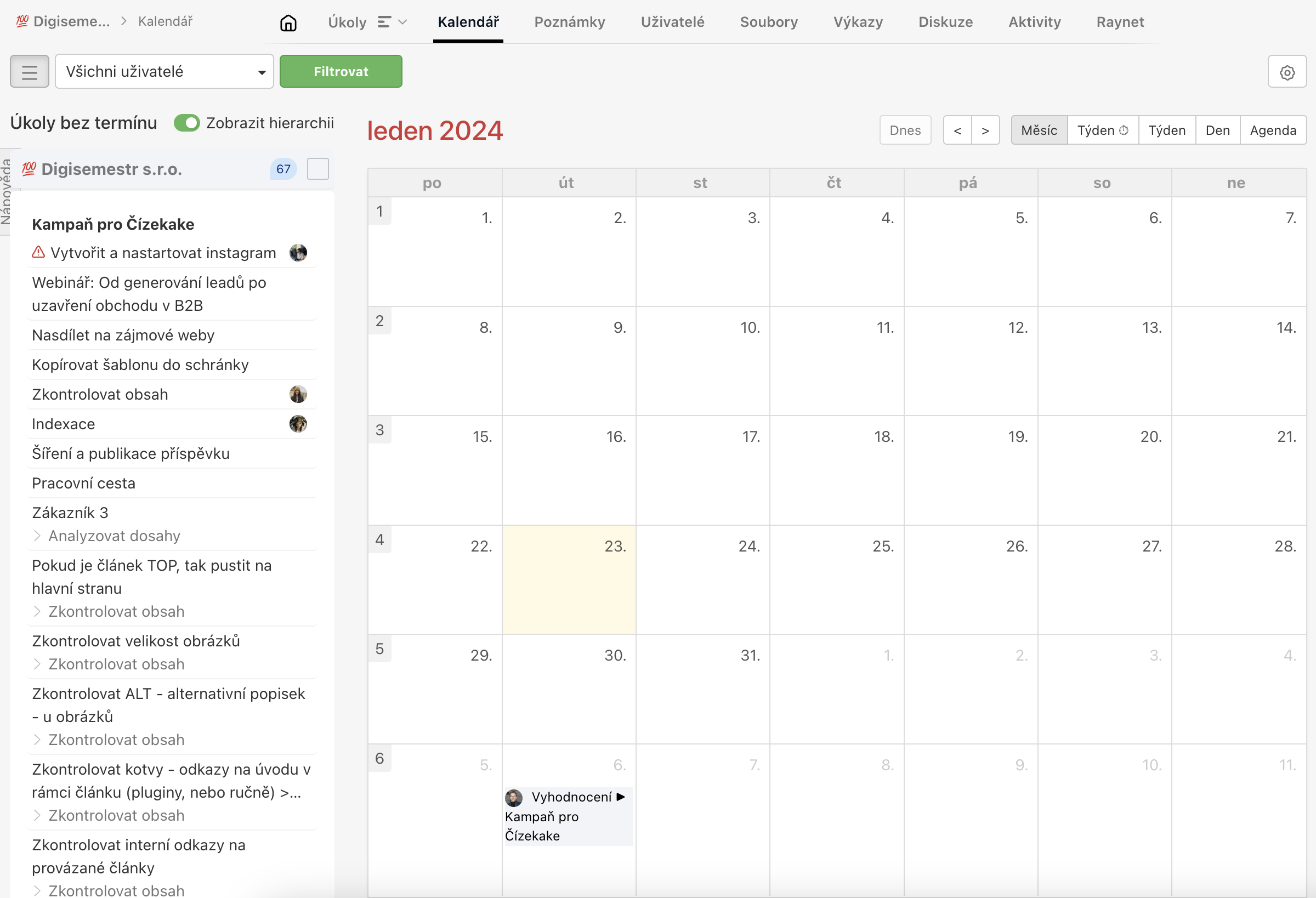This screenshot has height=898, width=1316.
Task: Open the Zákazník 3 task
Action: pyautogui.click(x=70, y=513)
